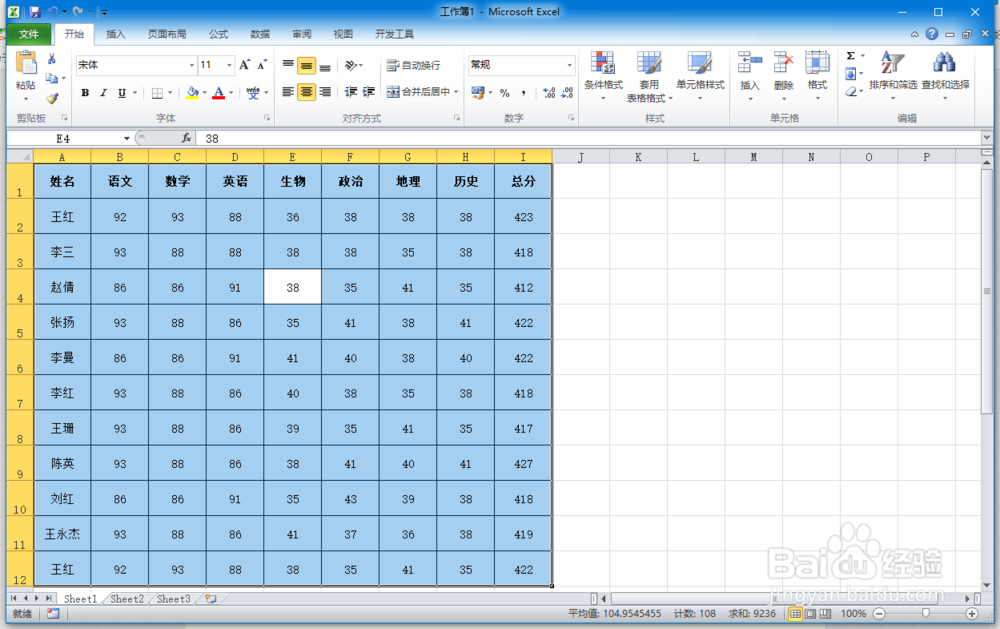Click zoom out minus button

(x=879, y=614)
